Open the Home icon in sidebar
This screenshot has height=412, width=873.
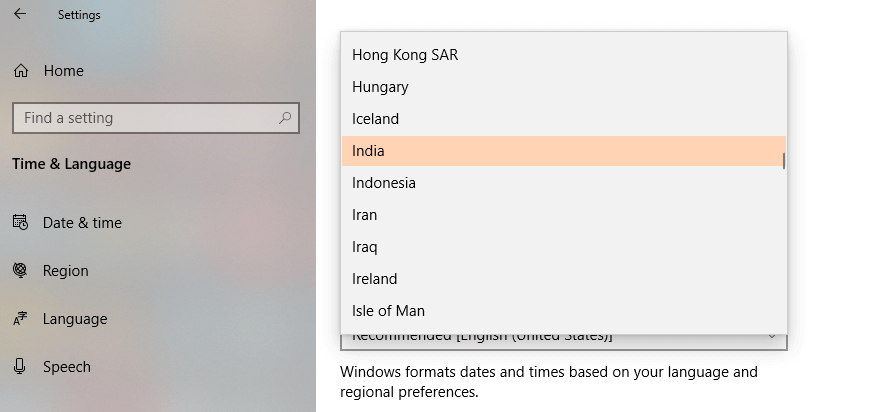(x=21, y=71)
